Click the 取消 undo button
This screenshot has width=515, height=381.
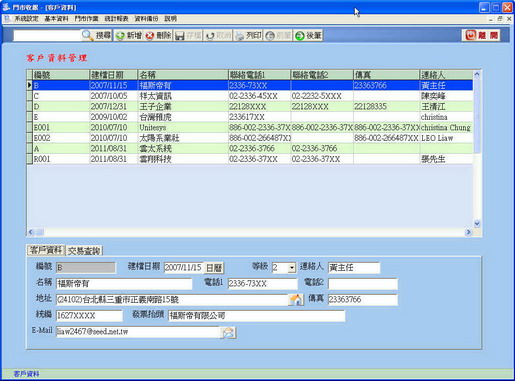[218, 35]
